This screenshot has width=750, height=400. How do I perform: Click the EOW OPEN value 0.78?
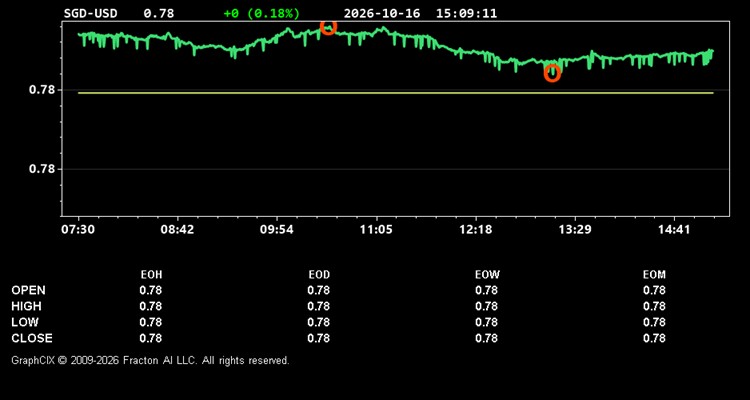(x=486, y=290)
